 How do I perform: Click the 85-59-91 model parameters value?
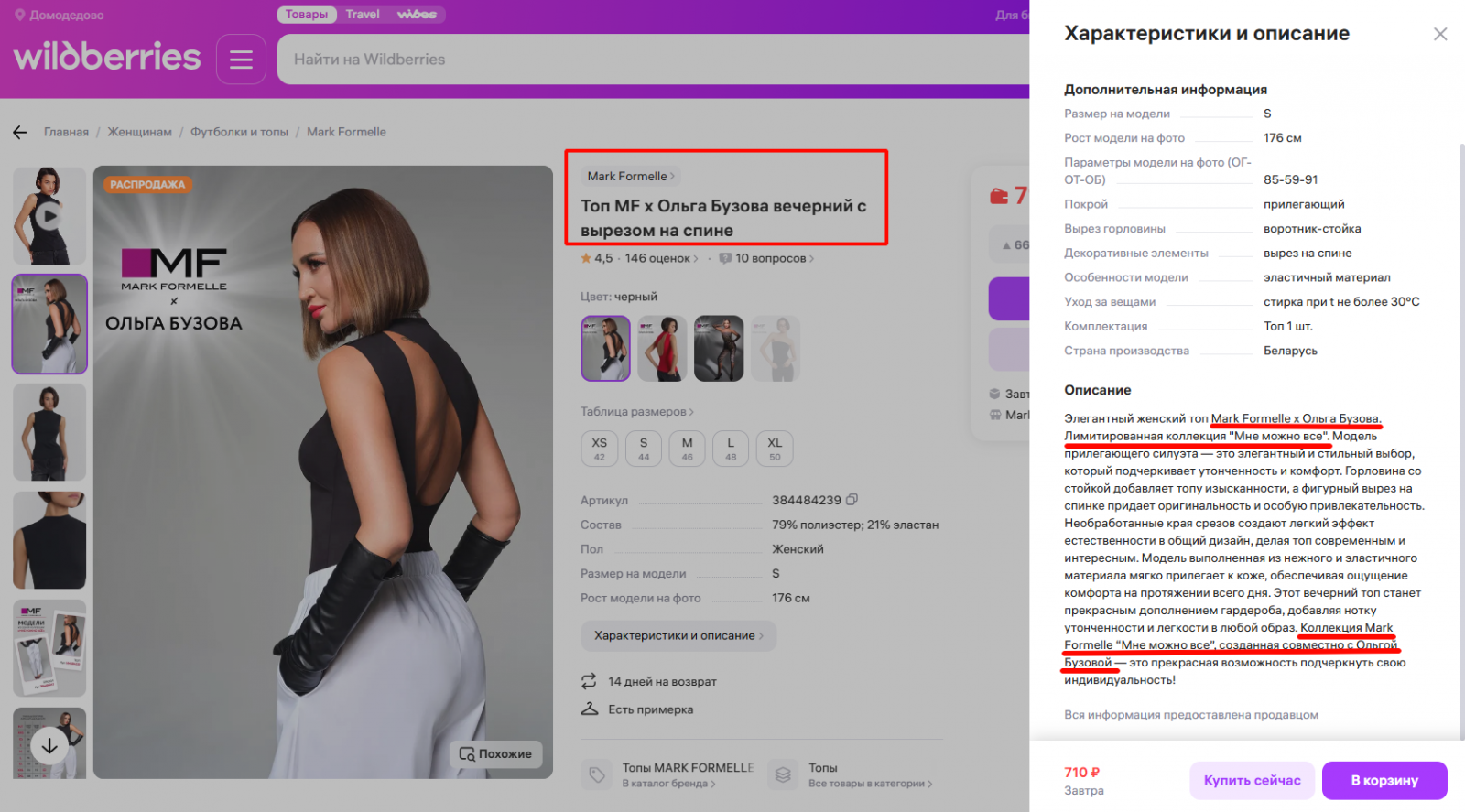(x=1291, y=179)
